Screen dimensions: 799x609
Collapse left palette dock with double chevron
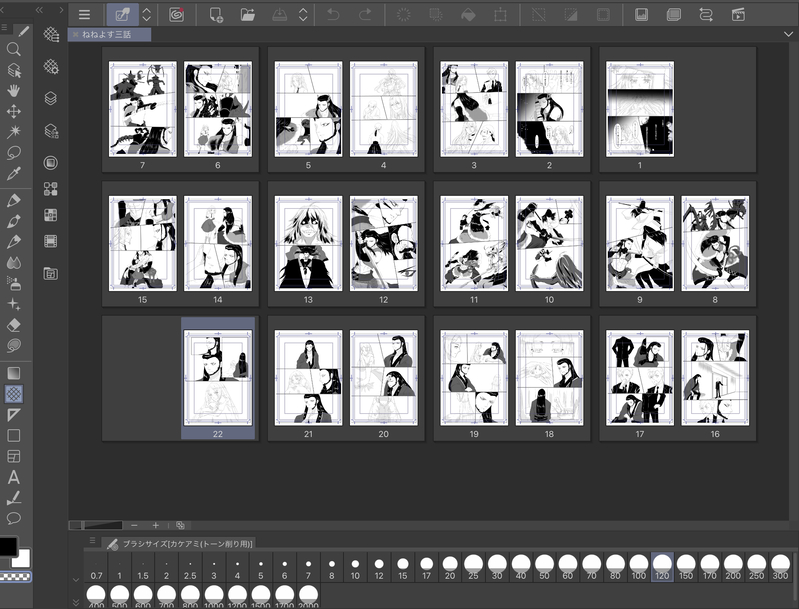[x=39, y=10]
